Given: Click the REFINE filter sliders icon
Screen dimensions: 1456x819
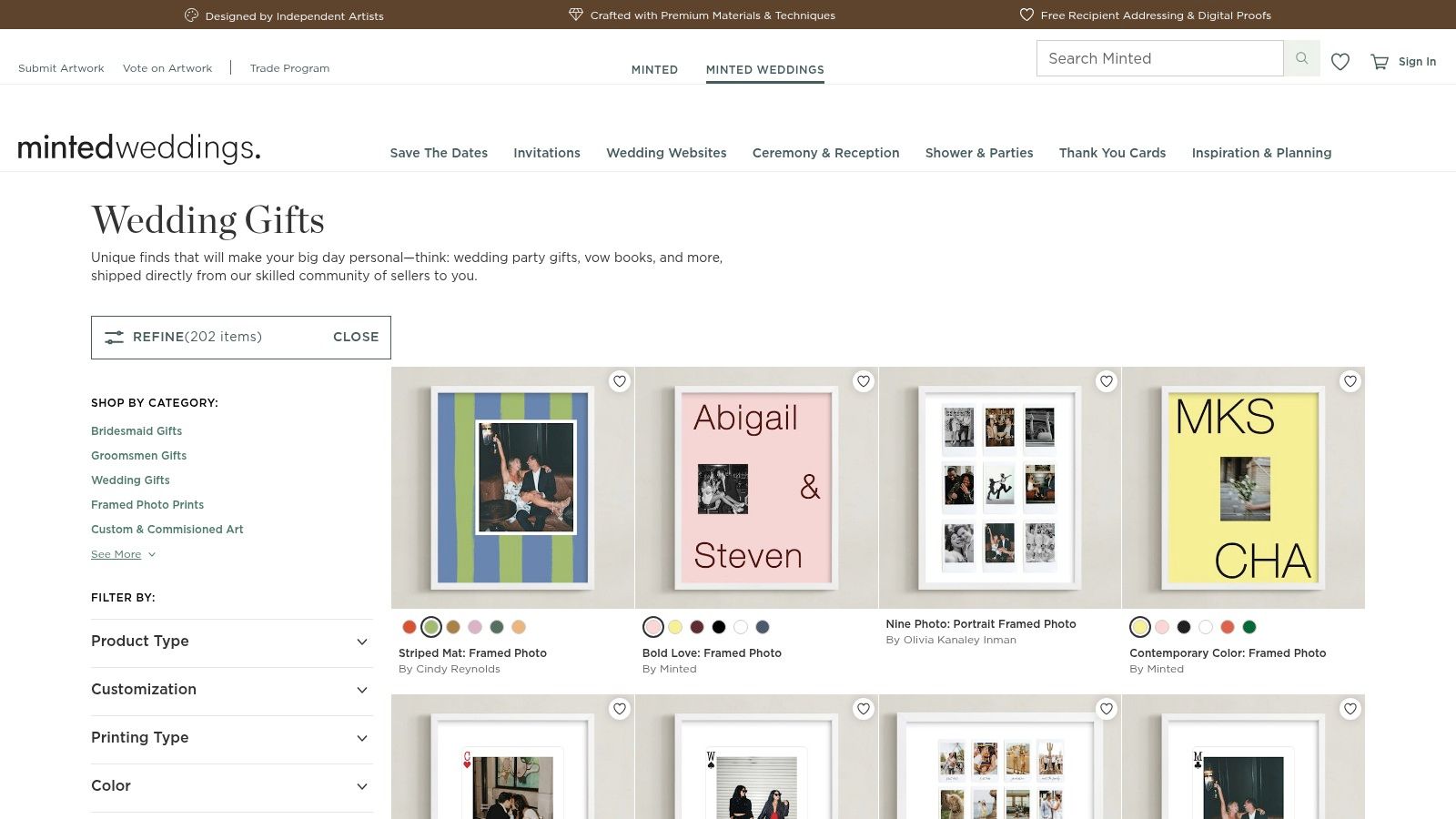Looking at the screenshot, I should click(x=114, y=337).
